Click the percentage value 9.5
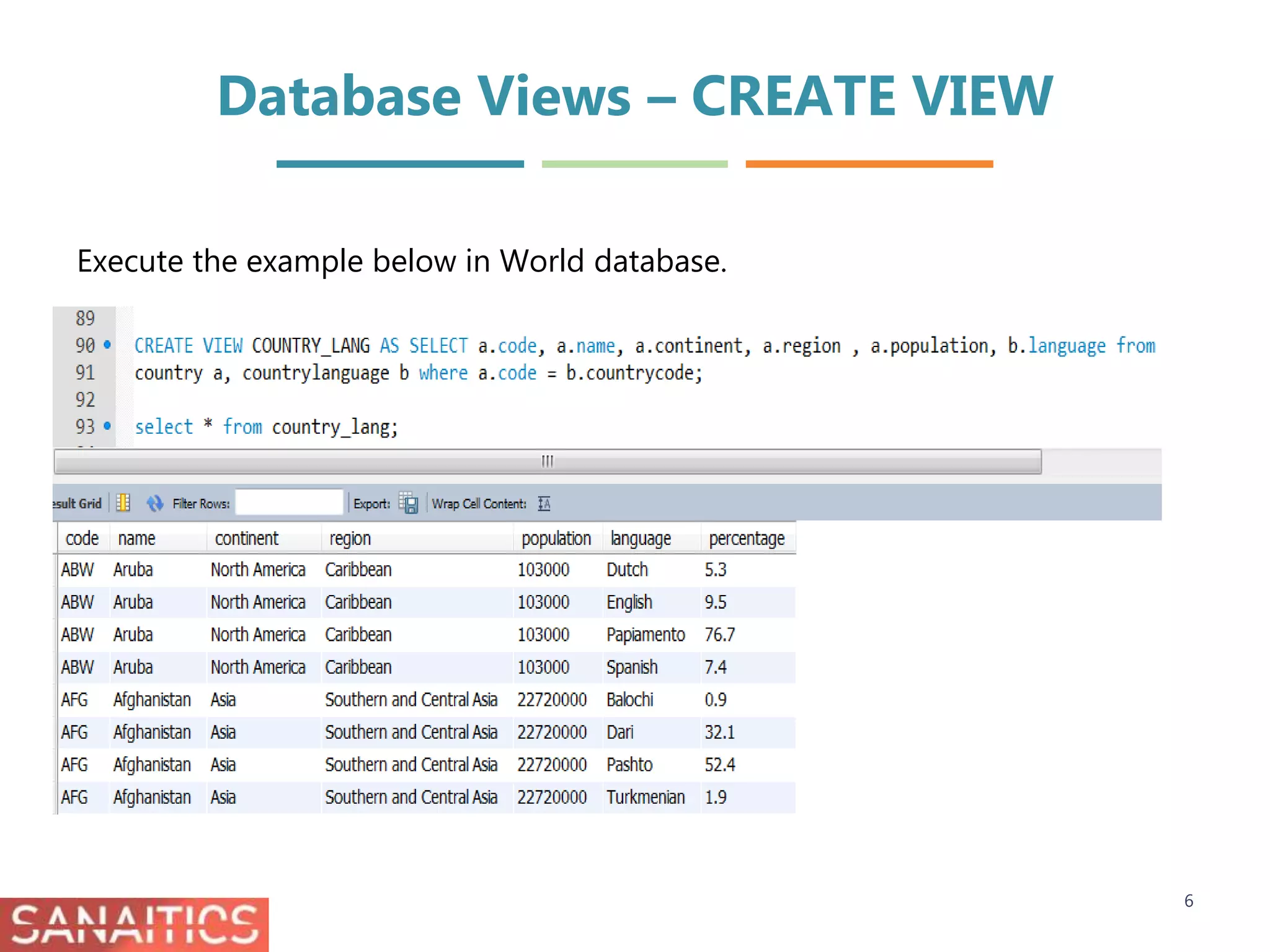Image resolution: width=1270 pixels, height=952 pixels. [715, 602]
